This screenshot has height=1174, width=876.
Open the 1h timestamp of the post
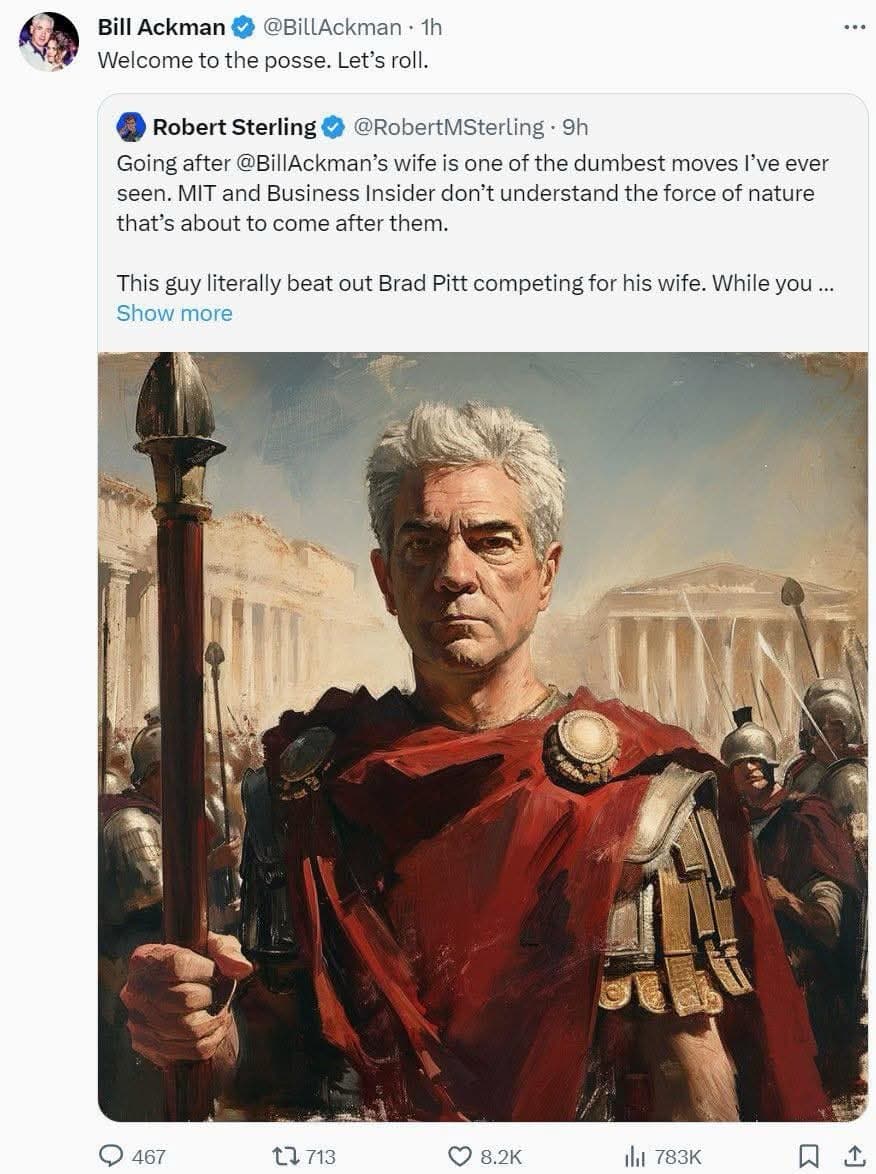pyautogui.click(x=431, y=28)
